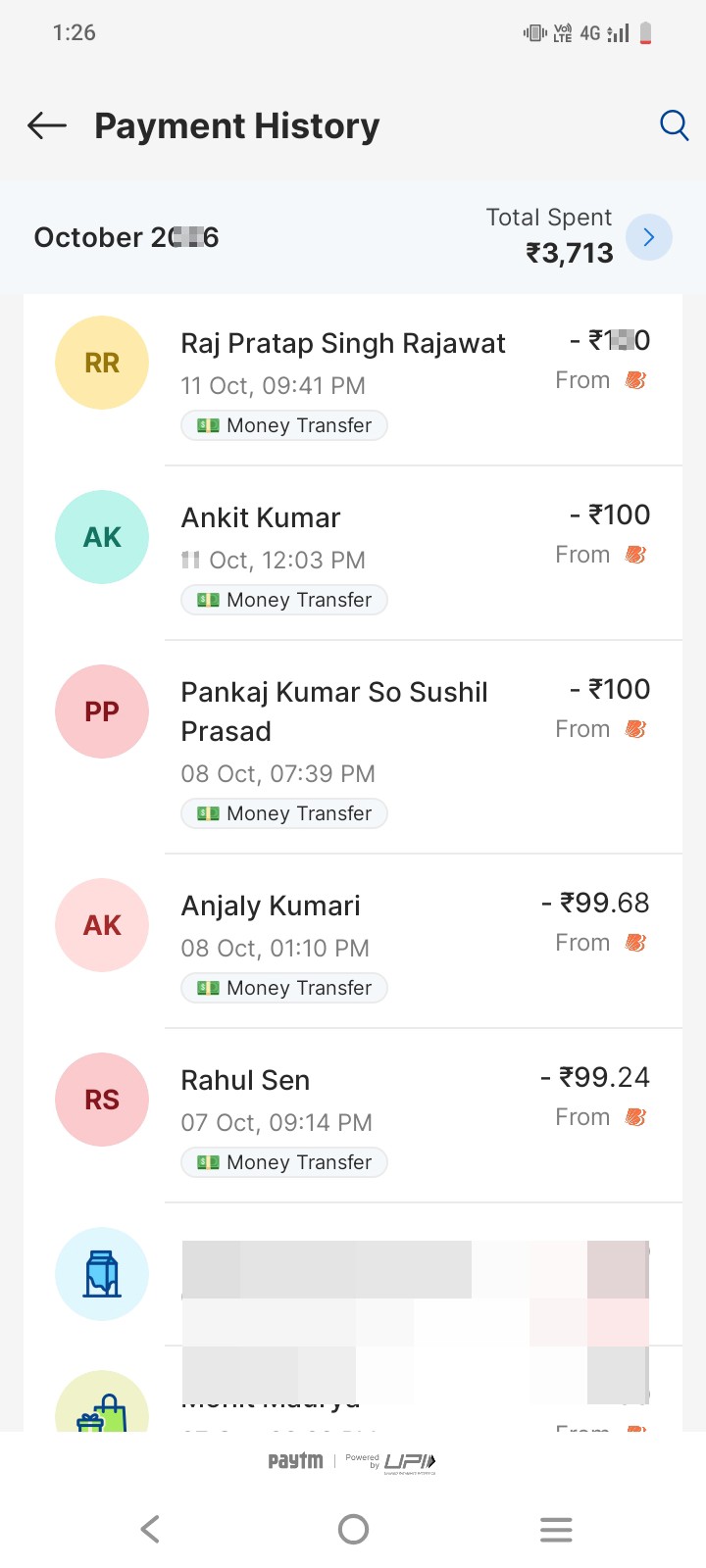This screenshot has width=706, height=1568.
Task: Open Anjaly Kumari ₹99.68 payment
Action: [353, 942]
